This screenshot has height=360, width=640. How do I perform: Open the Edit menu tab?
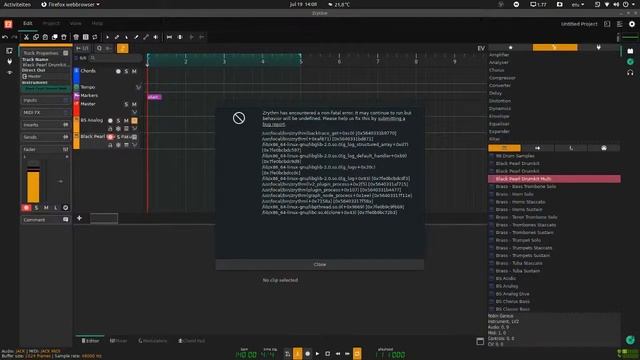coord(28,23)
